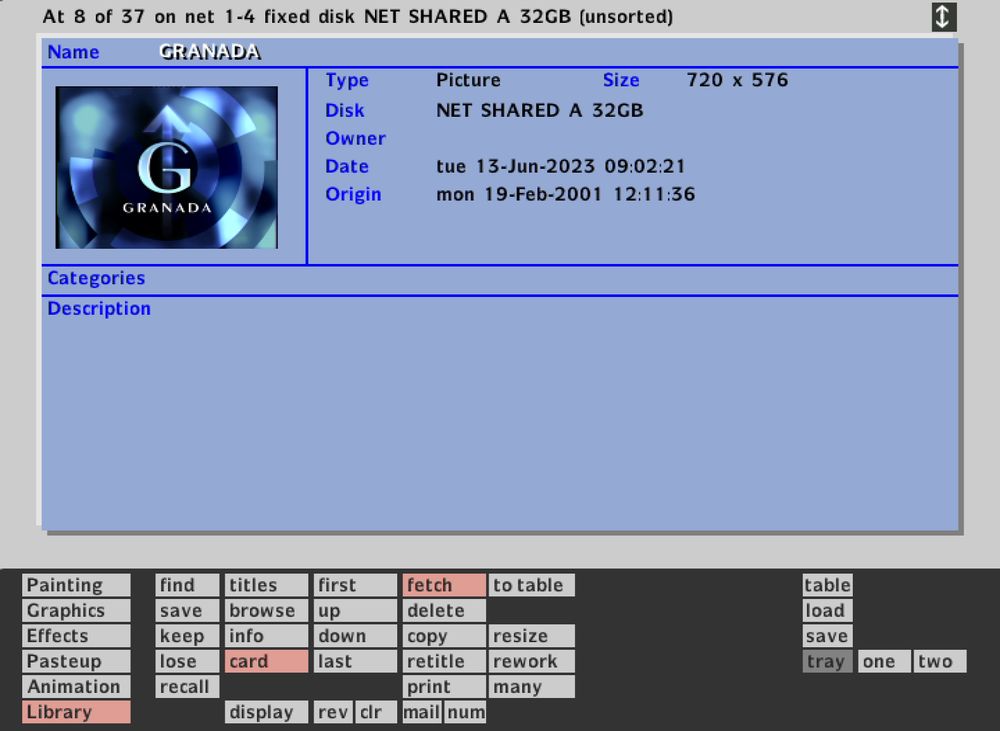Jump to the last library item

click(355, 661)
